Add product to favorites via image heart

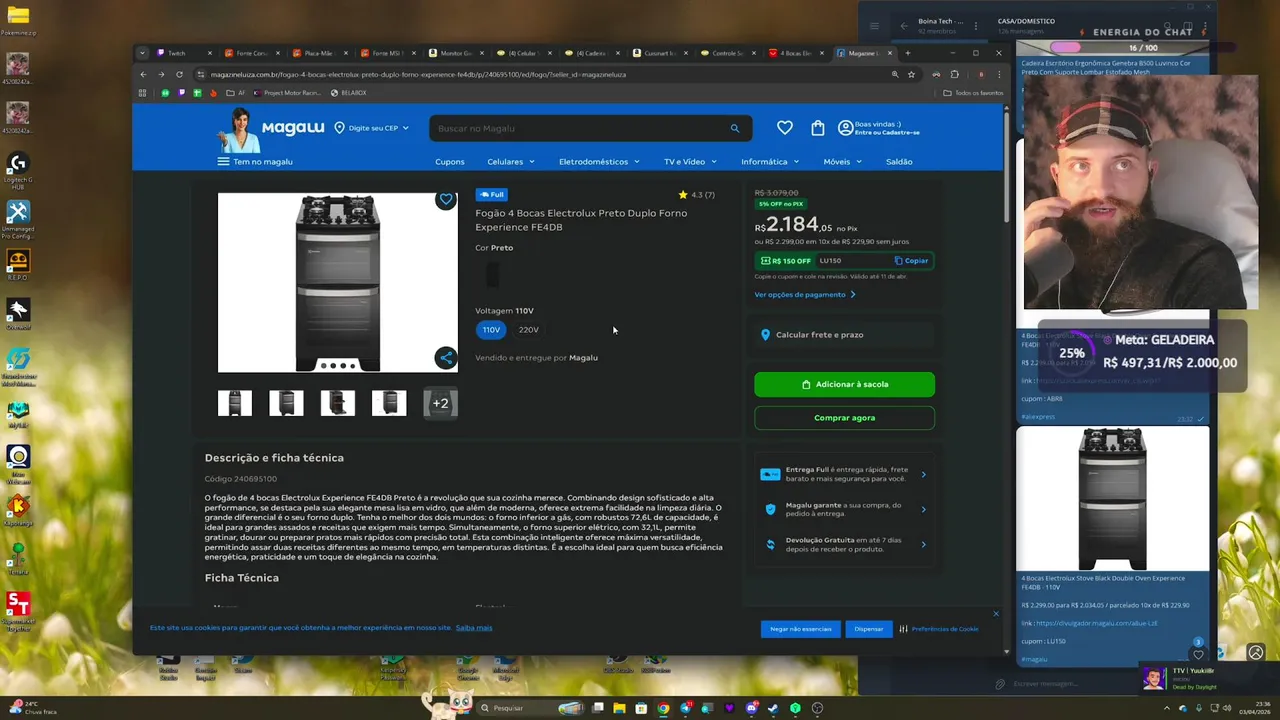(446, 200)
